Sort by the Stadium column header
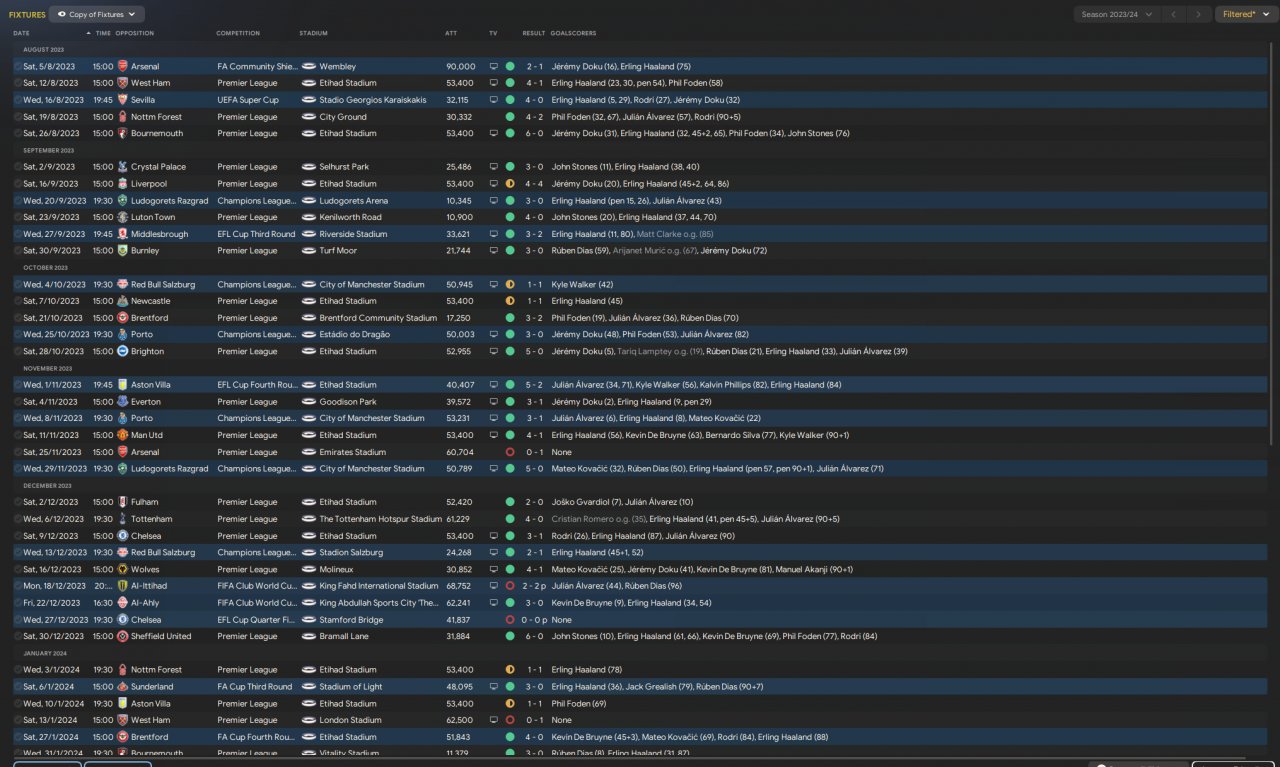 coord(313,33)
